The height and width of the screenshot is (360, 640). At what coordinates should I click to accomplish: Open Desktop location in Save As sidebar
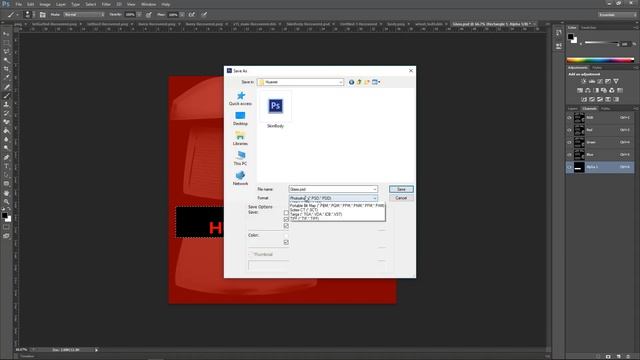240,119
